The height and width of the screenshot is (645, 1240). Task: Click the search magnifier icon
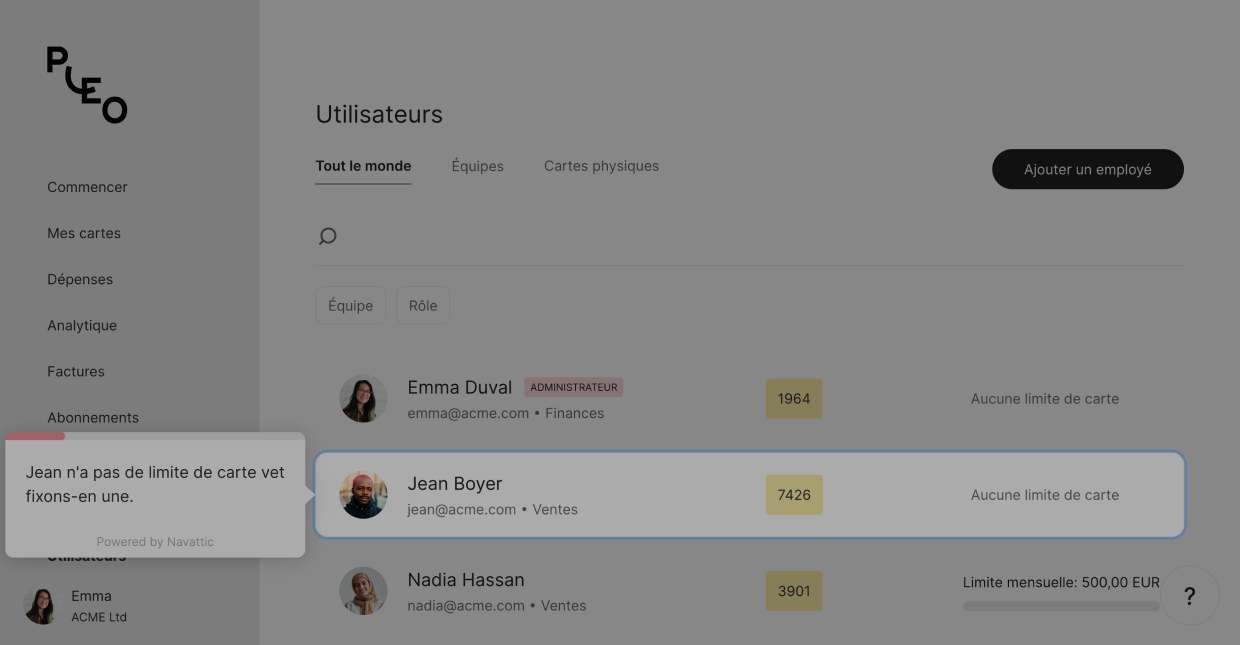327,236
